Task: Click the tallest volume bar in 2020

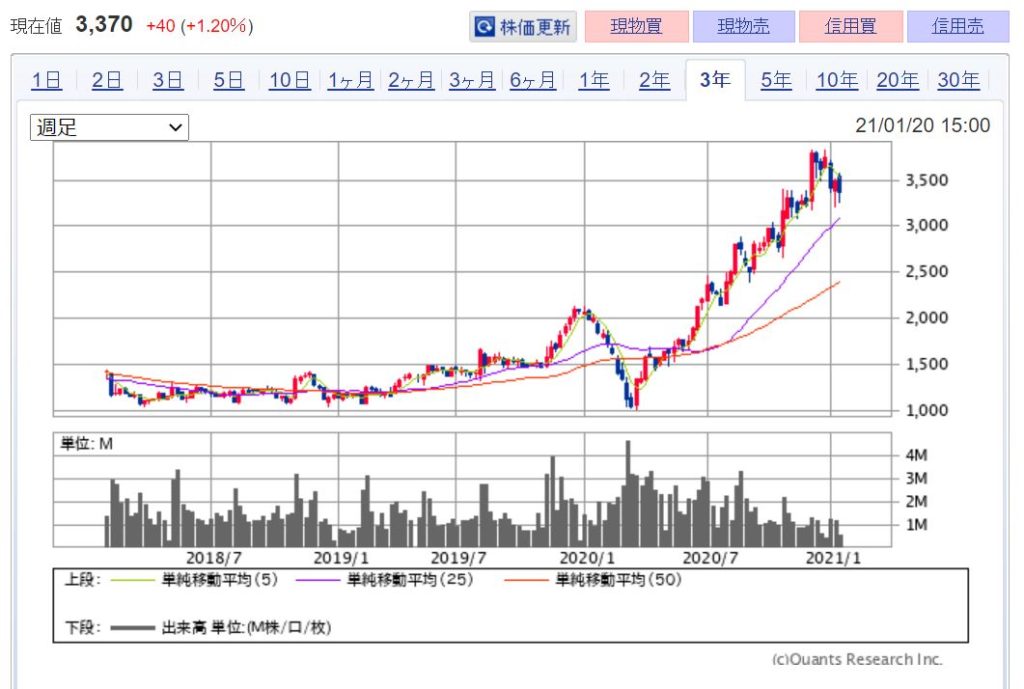Action: coord(628,493)
